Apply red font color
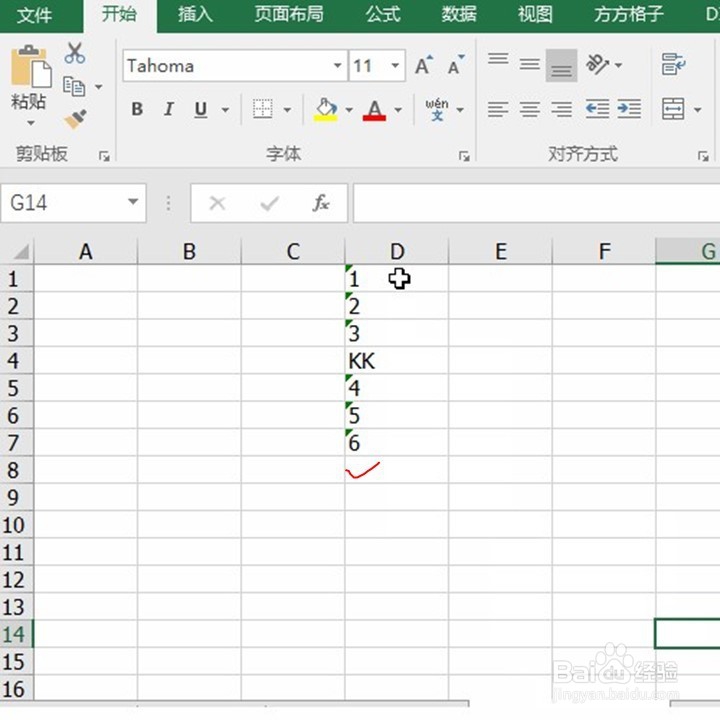Viewport: 720px width, 720px height. coord(374,110)
